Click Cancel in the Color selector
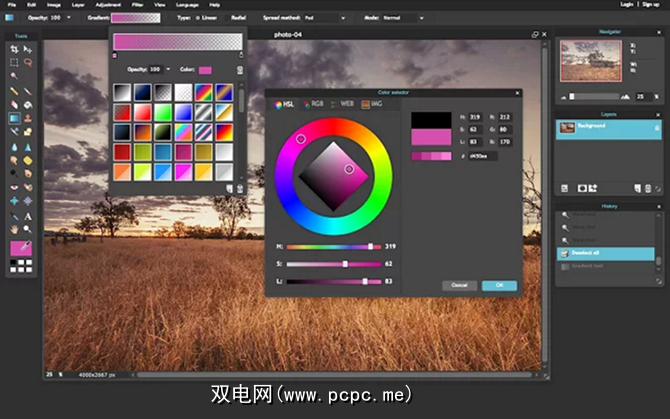Viewport: 670px width, 419px height. (459, 285)
